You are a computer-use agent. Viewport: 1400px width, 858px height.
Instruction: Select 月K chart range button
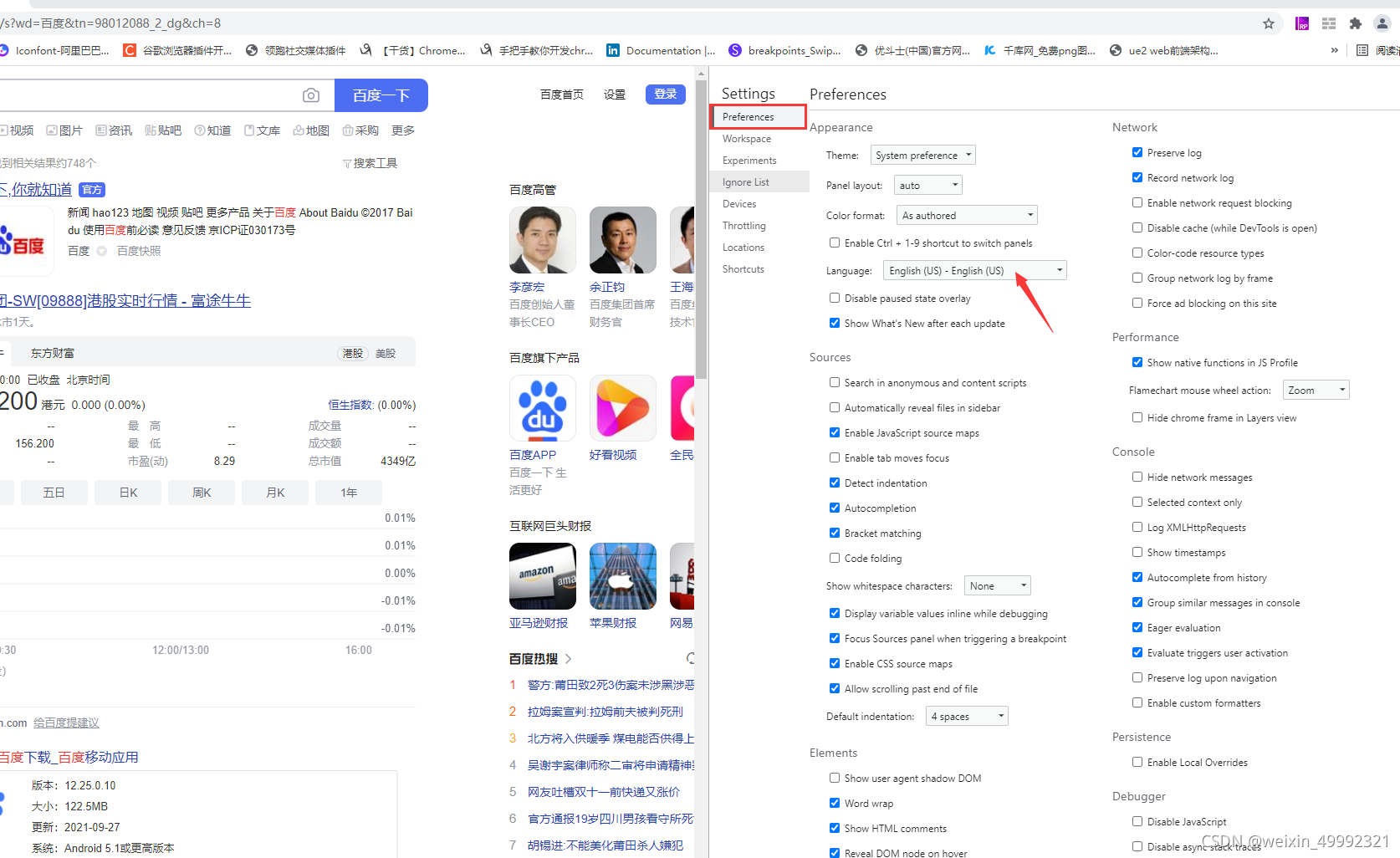click(x=275, y=493)
